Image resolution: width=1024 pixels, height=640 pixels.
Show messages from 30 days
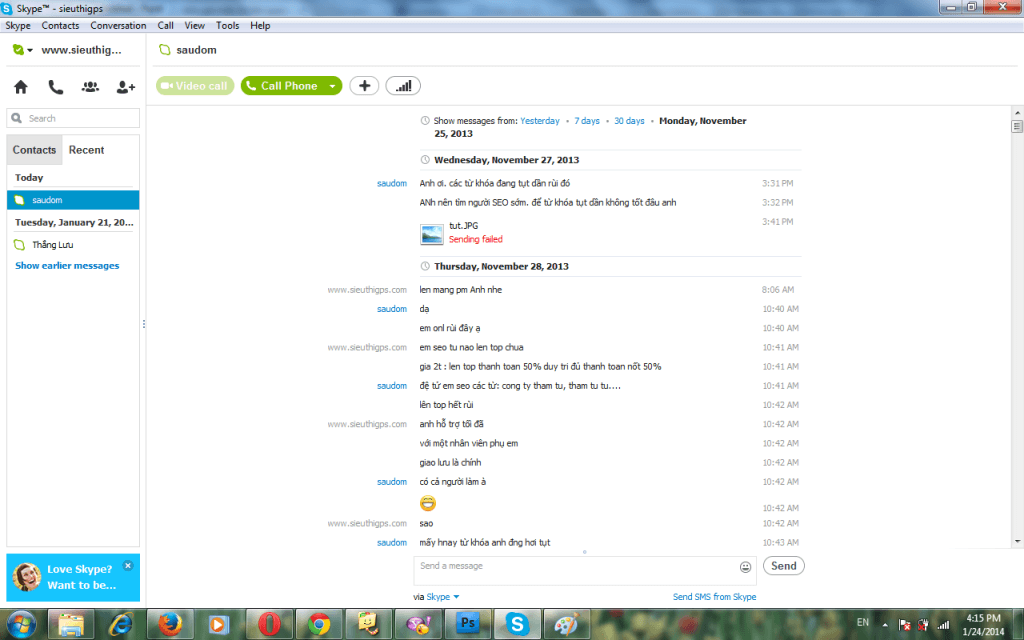[629, 121]
